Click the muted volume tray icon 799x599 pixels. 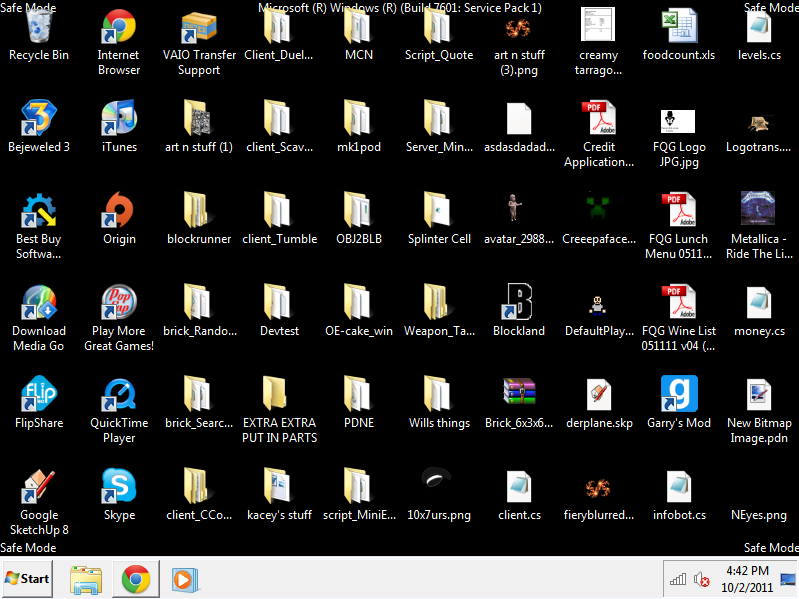click(x=702, y=579)
